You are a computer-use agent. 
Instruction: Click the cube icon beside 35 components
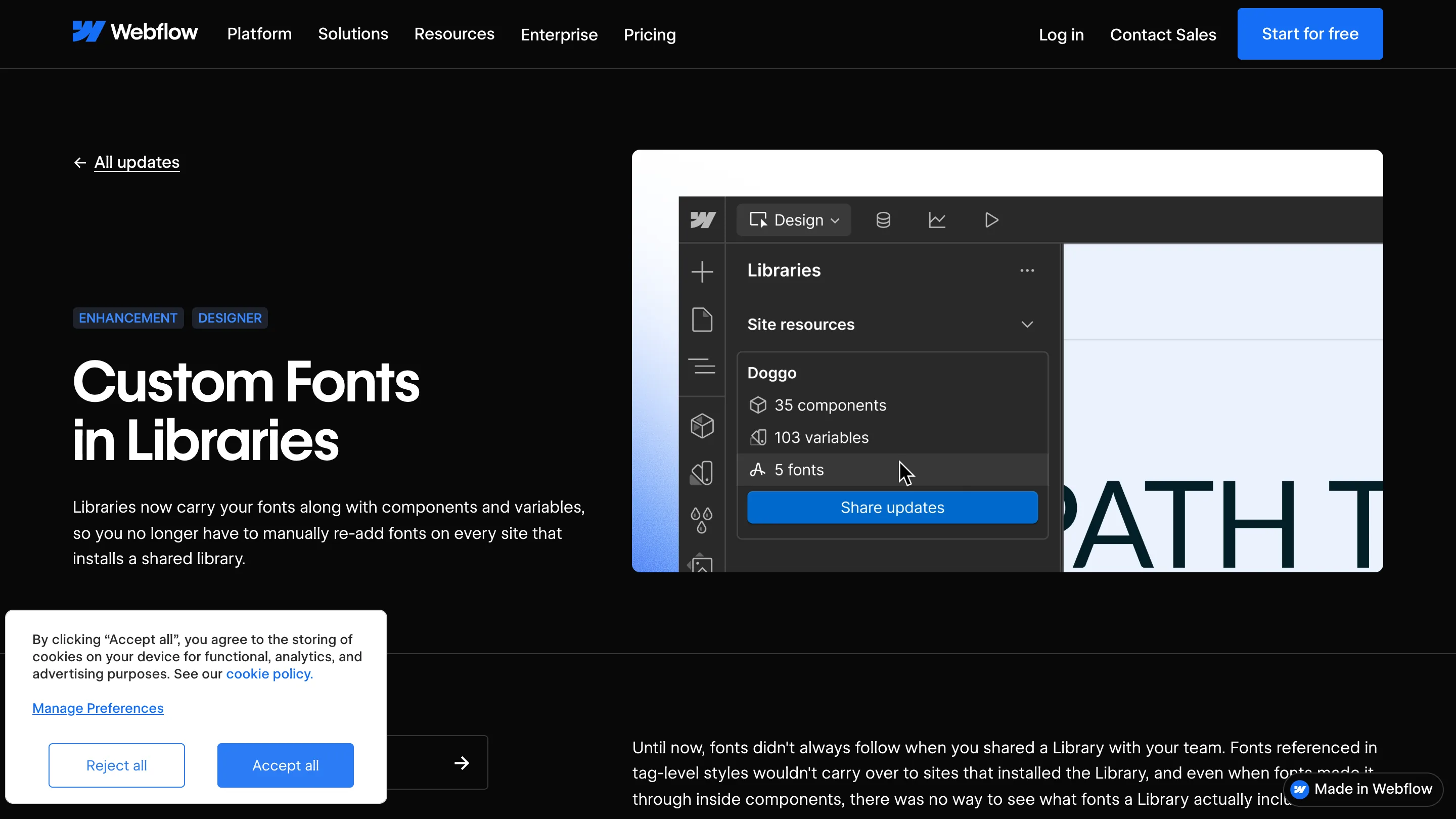tap(757, 405)
